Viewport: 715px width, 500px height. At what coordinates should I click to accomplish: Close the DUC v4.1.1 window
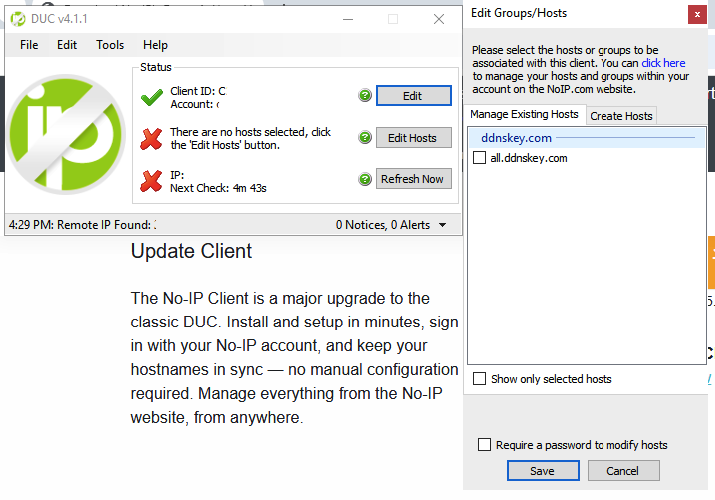tap(439, 19)
